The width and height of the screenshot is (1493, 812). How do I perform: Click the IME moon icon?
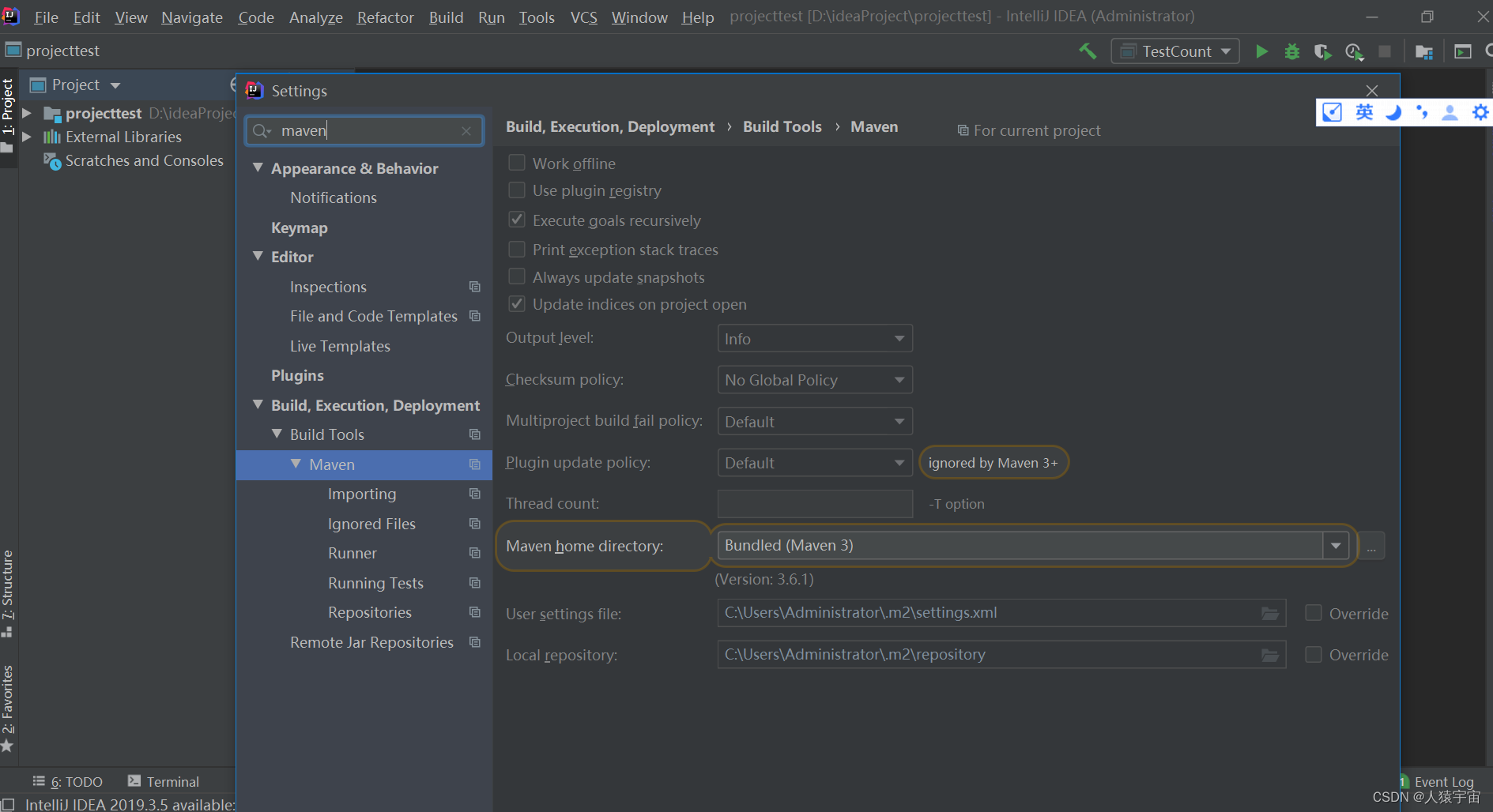tap(1393, 112)
